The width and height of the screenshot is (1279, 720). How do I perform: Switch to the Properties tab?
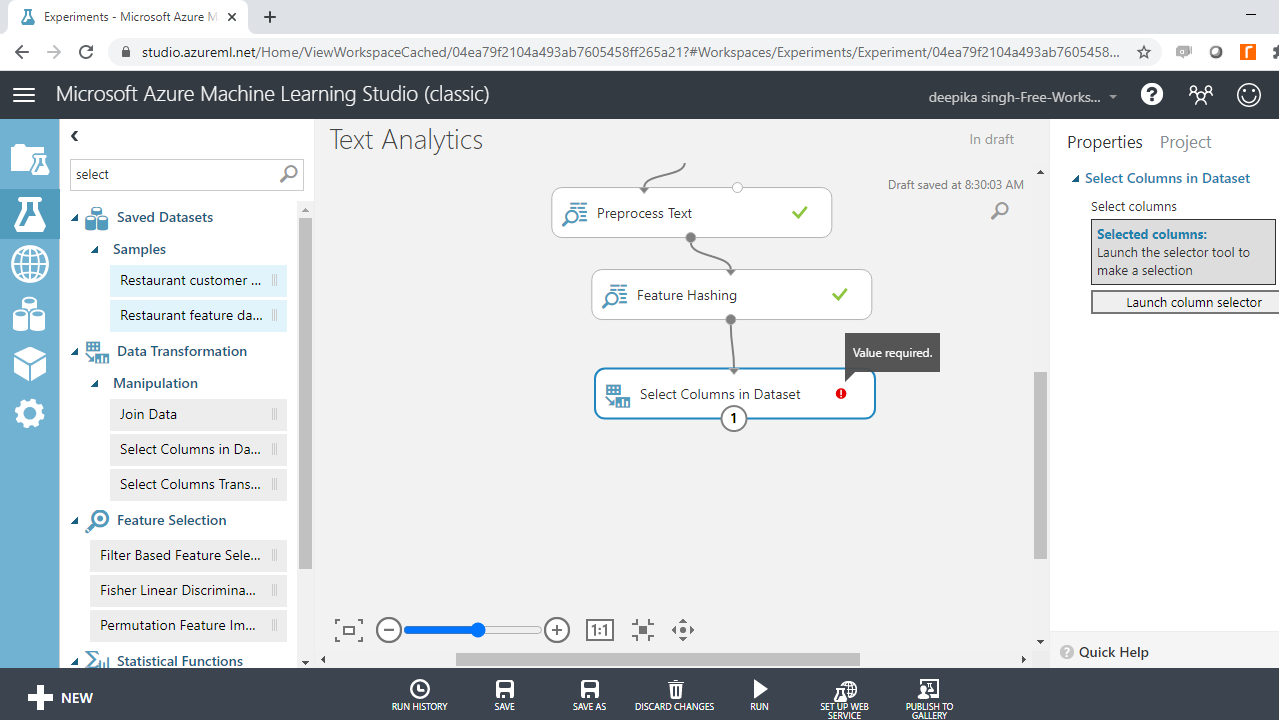point(1104,142)
